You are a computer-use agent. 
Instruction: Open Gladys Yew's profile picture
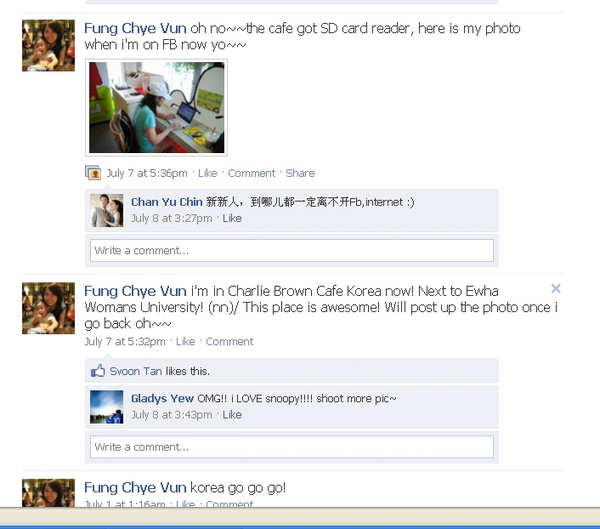[107, 407]
